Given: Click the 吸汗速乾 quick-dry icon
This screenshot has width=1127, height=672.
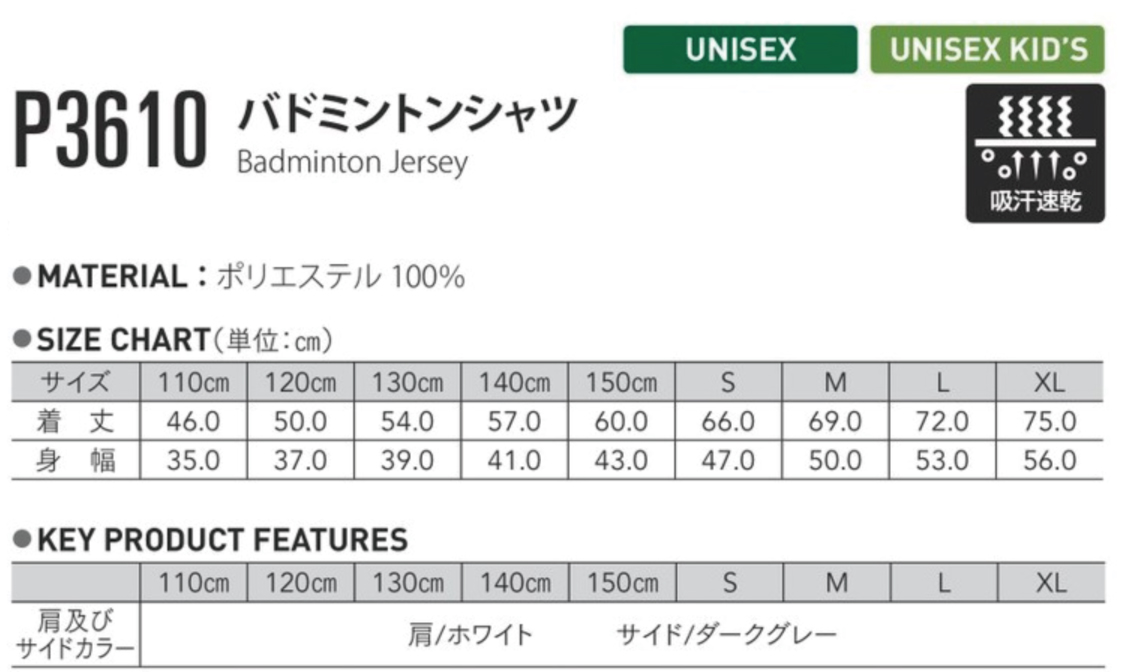Looking at the screenshot, I should 1035,153.
